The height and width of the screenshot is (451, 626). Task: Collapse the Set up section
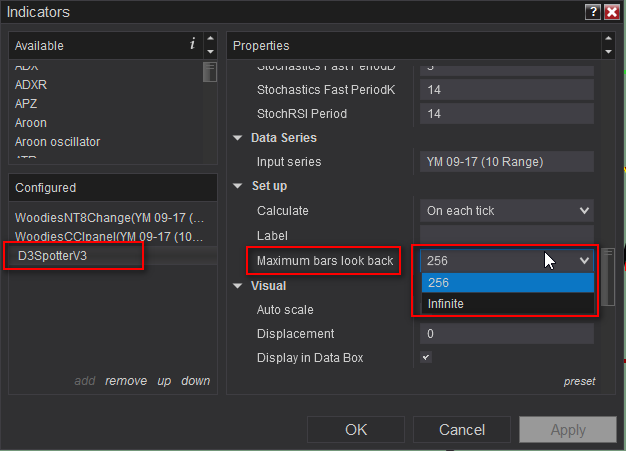click(238, 186)
